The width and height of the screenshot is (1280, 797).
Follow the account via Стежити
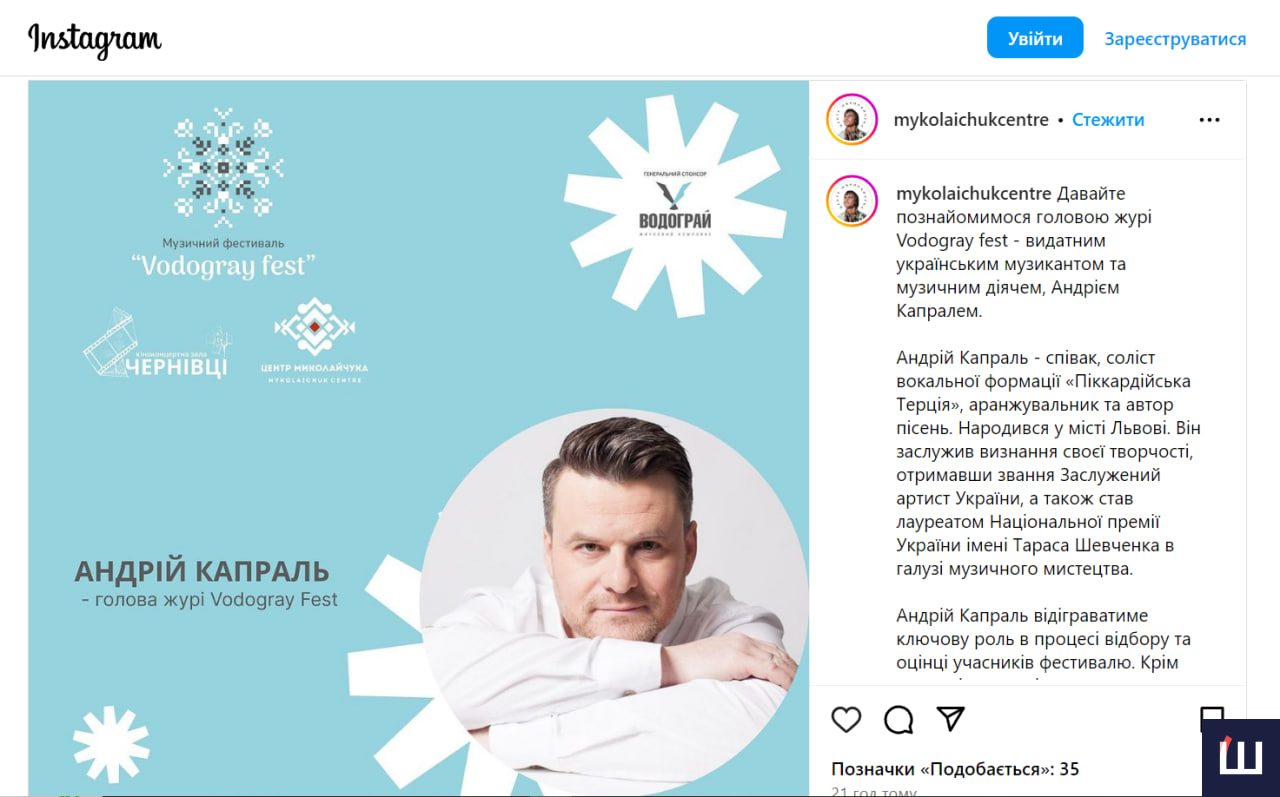tap(1108, 120)
